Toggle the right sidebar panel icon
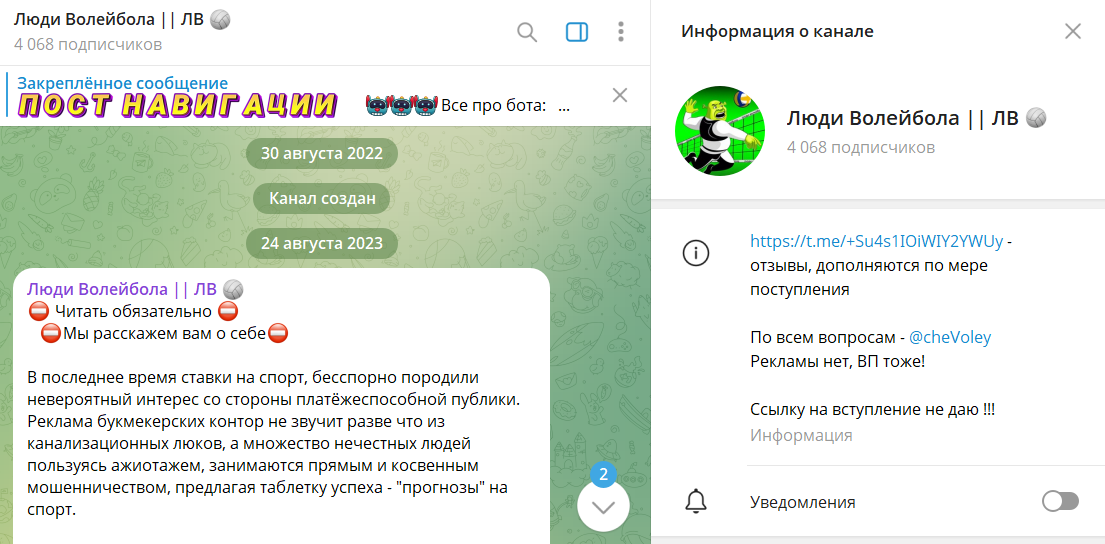The image size is (1105, 544). [576, 32]
